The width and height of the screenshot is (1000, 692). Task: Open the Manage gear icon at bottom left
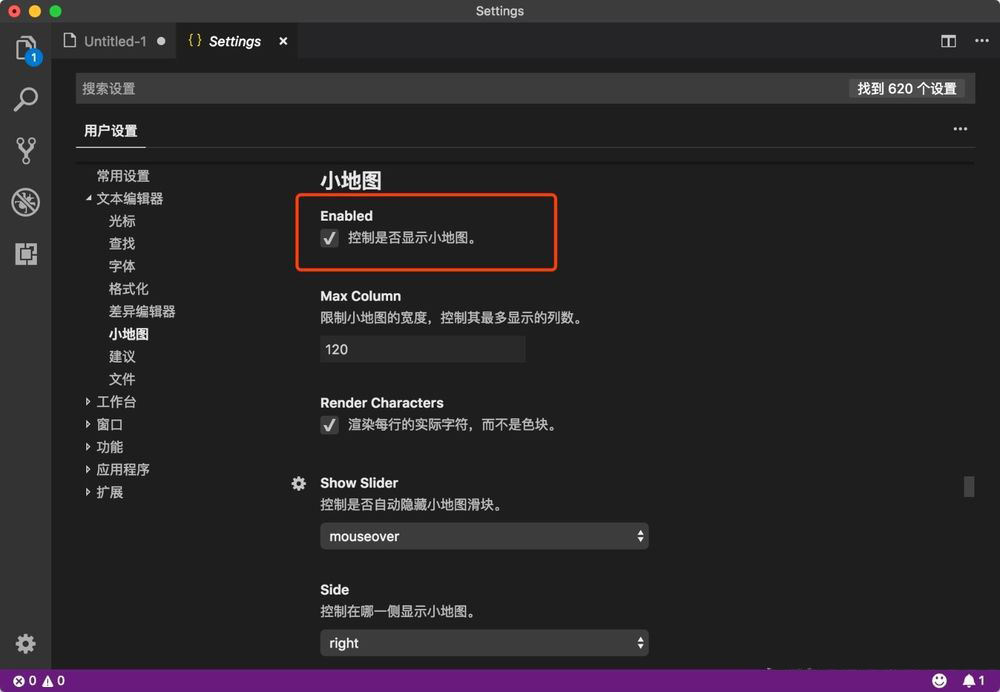25,644
